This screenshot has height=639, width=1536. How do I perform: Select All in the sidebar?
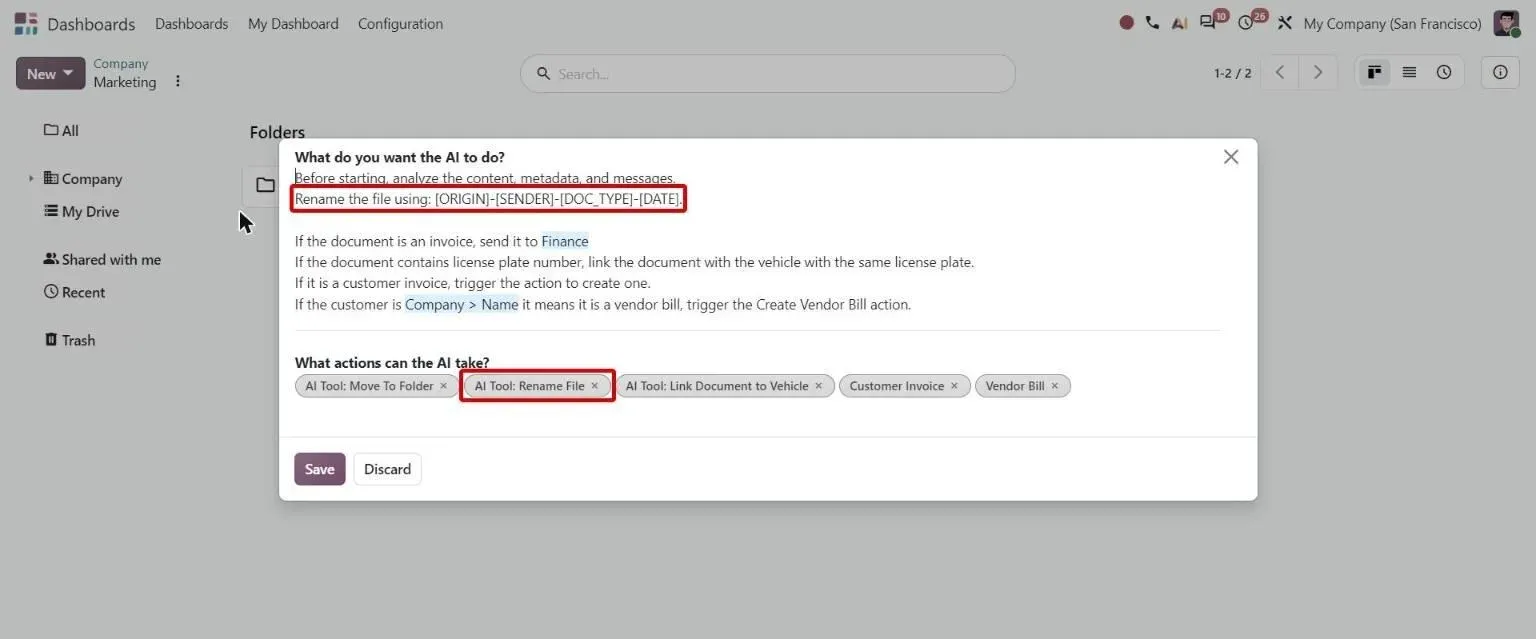(61, 130)
